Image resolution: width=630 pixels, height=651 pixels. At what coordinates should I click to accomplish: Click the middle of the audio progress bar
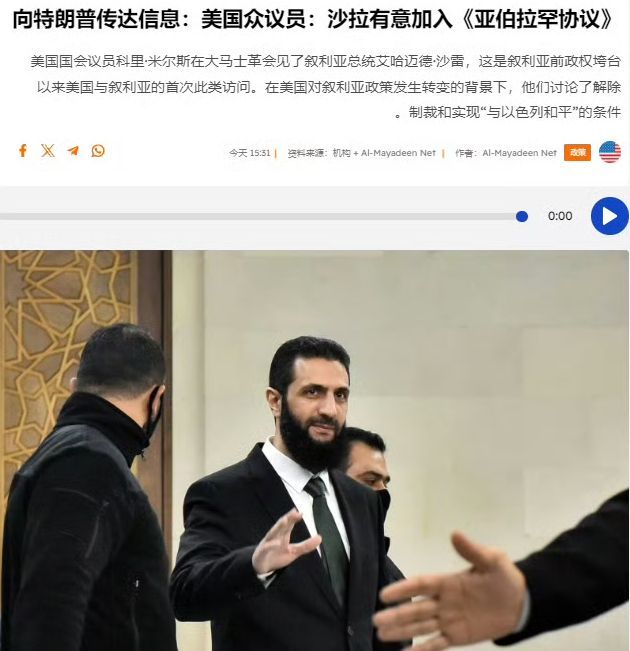coord(261,216)
